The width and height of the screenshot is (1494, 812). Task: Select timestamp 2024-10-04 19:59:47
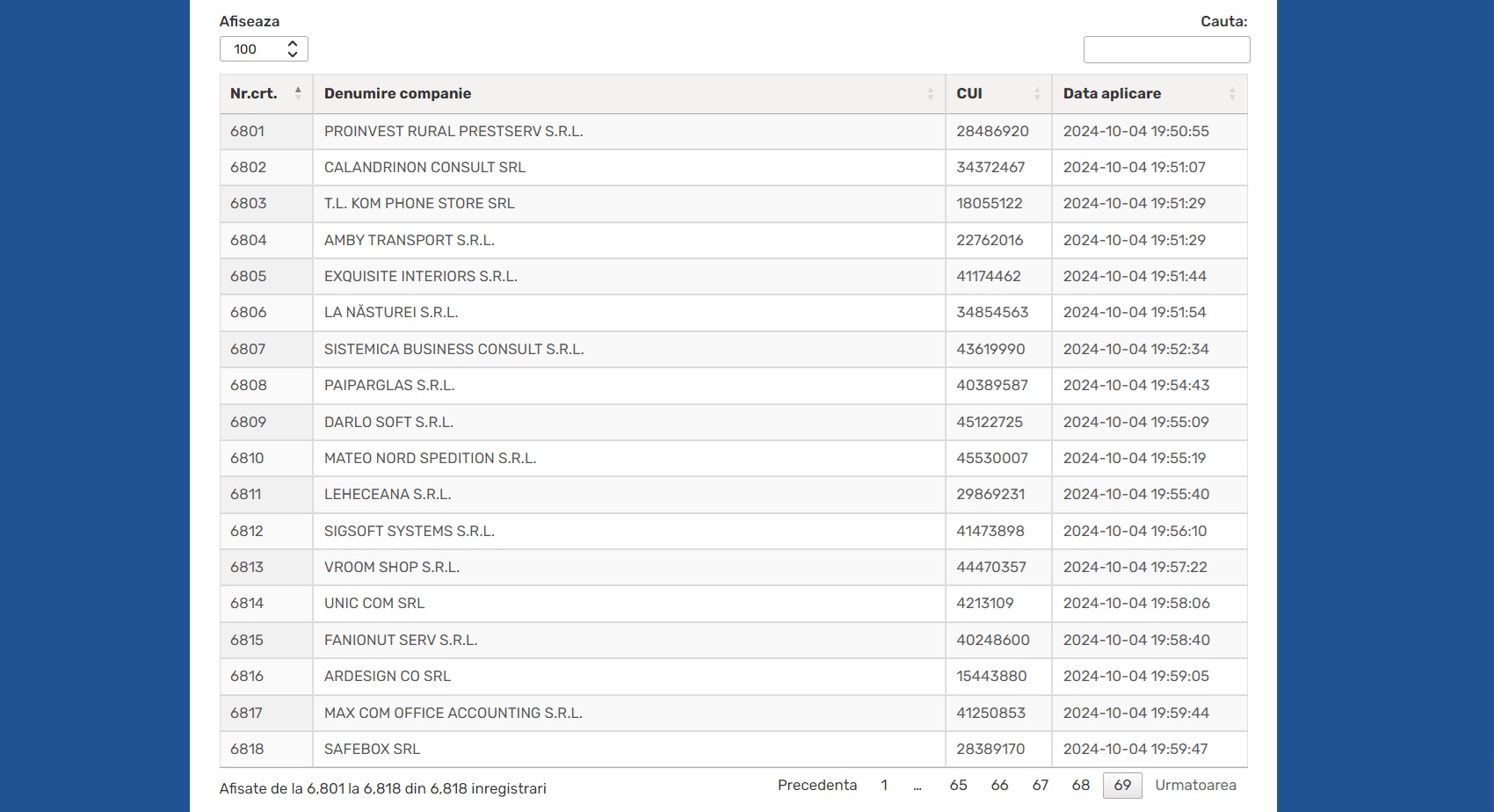click(x=1135, y=750)
